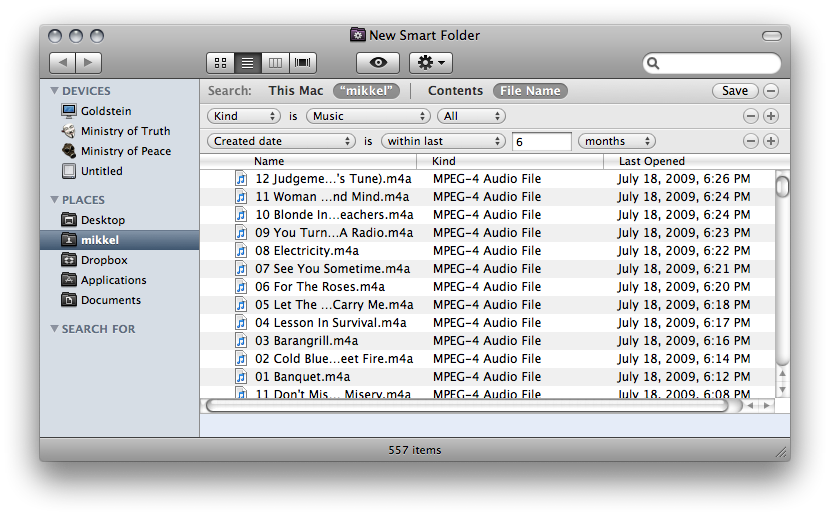Image resolution: width=830 pixels, height=516 pixels.
Task: Switch to list view
Action: pos(248,63)
